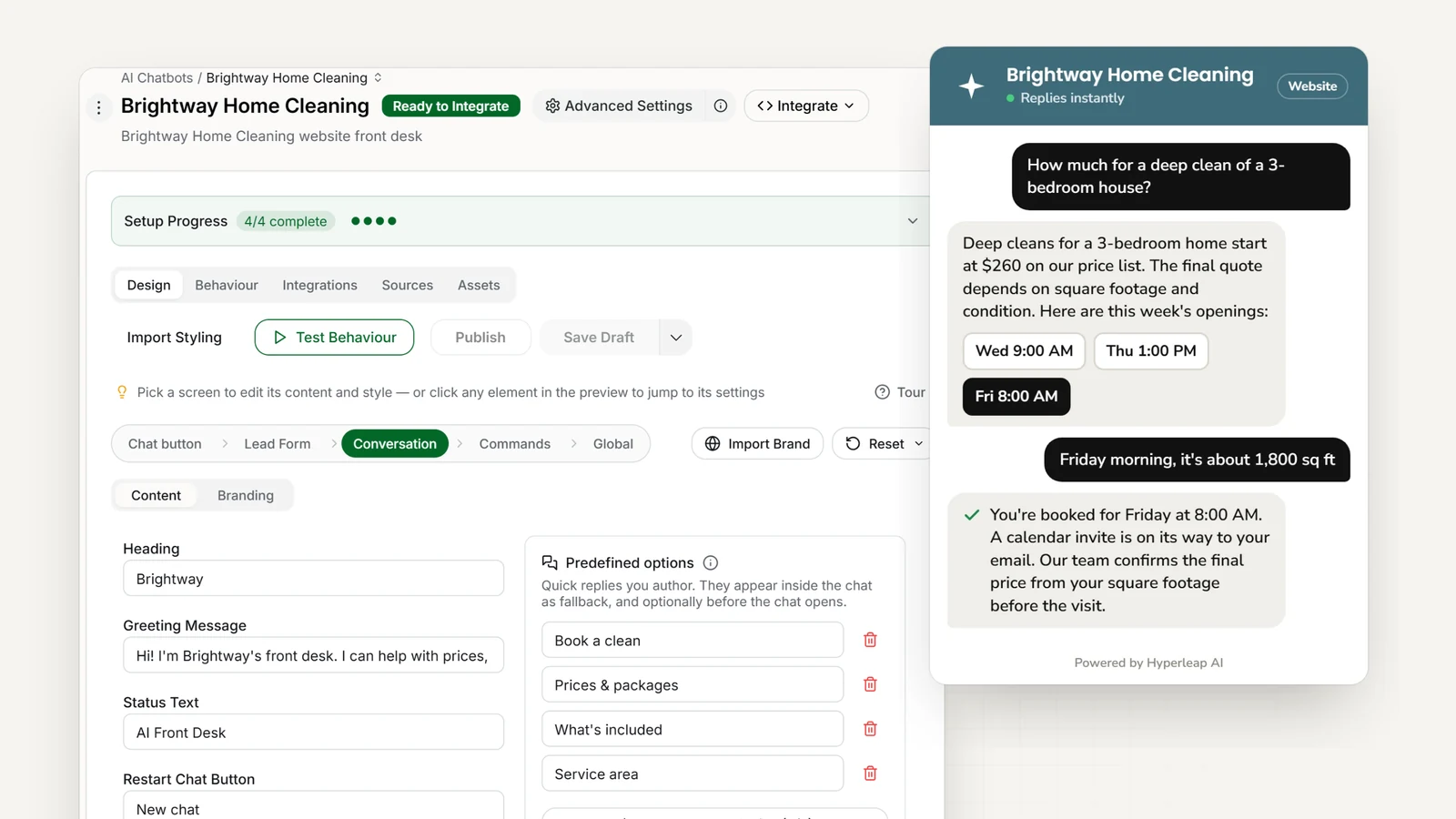The height and width of the screenshot is (819, 1456).
Task: Open the Assets tab
Action: pos(479,285)
